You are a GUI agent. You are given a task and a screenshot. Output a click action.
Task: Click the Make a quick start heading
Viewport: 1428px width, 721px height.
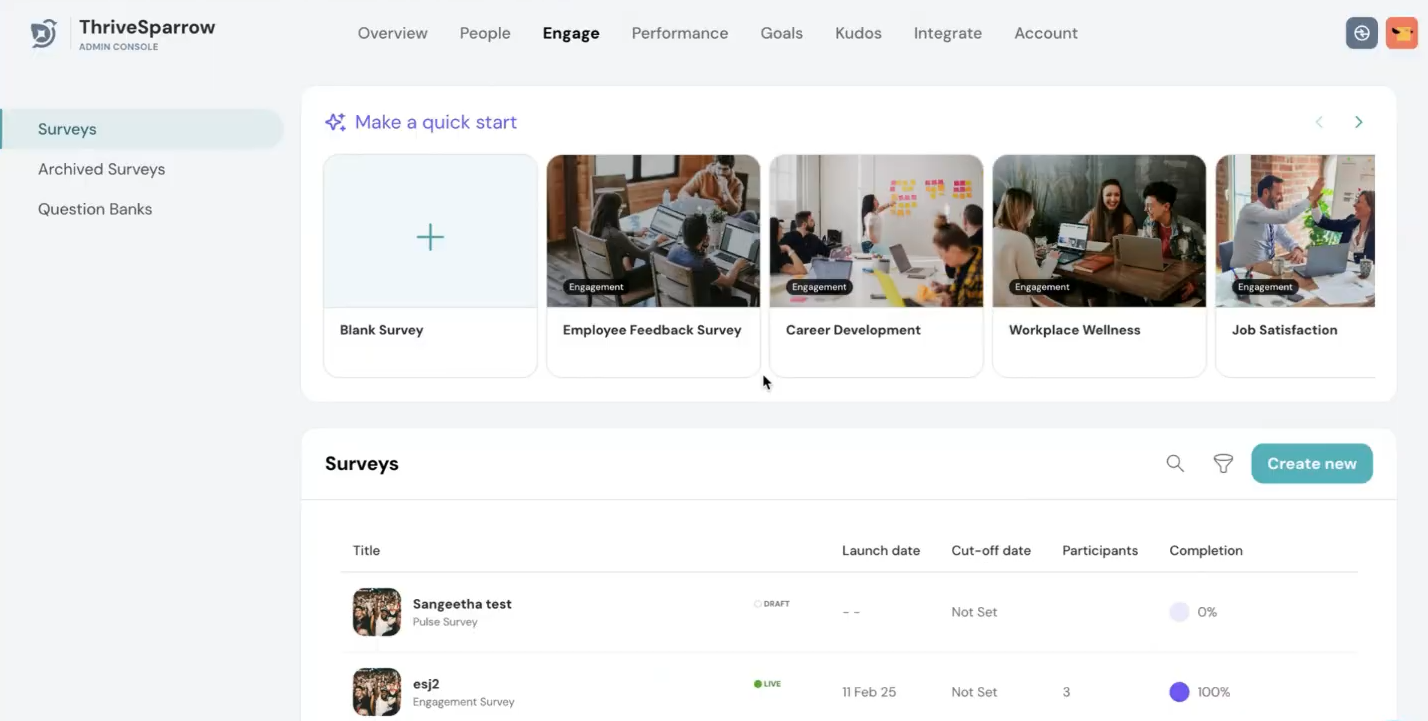(x=436, y=122)
